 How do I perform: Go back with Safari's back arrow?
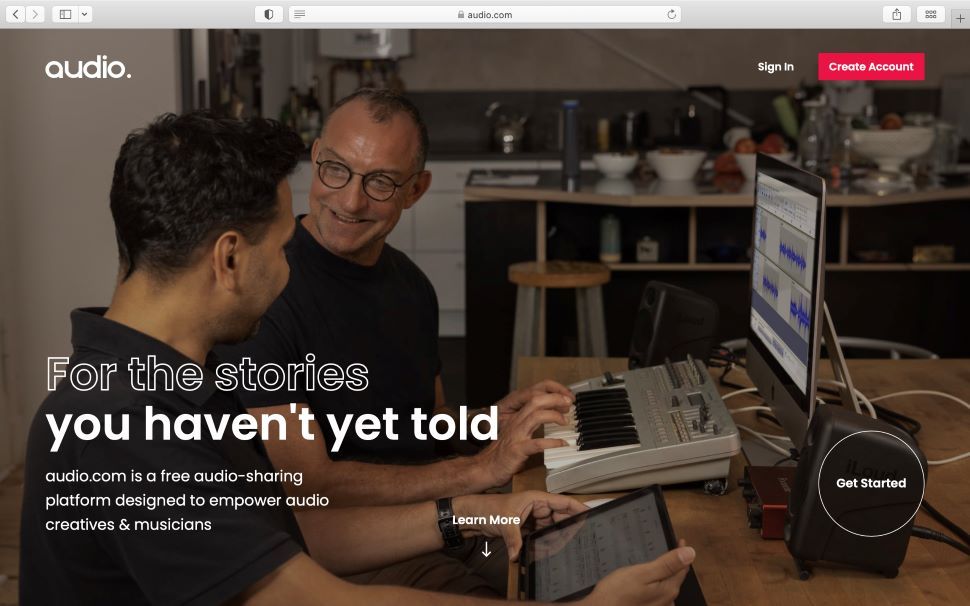pos(15,14)
